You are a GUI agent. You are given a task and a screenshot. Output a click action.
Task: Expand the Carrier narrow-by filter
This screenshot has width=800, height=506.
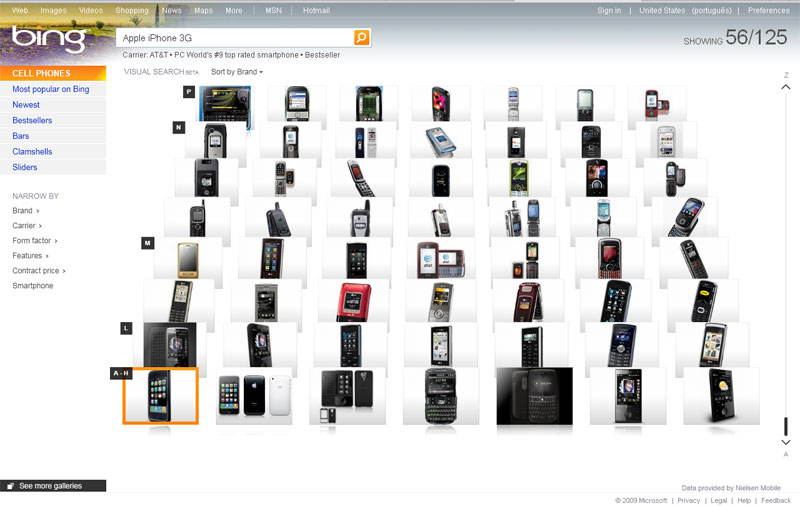(x=27, y=225)
